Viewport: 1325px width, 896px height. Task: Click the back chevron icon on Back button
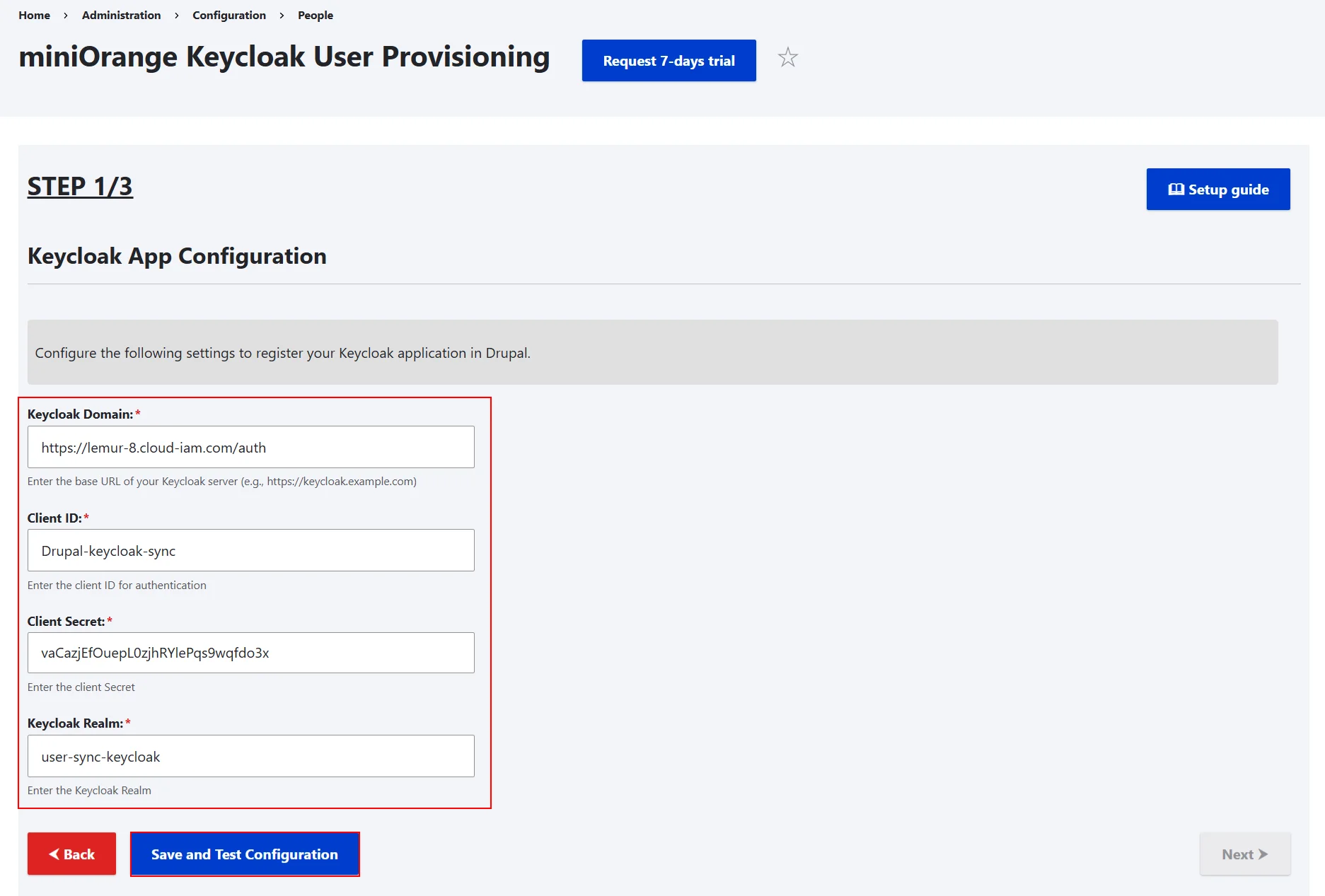click(53, 854)
